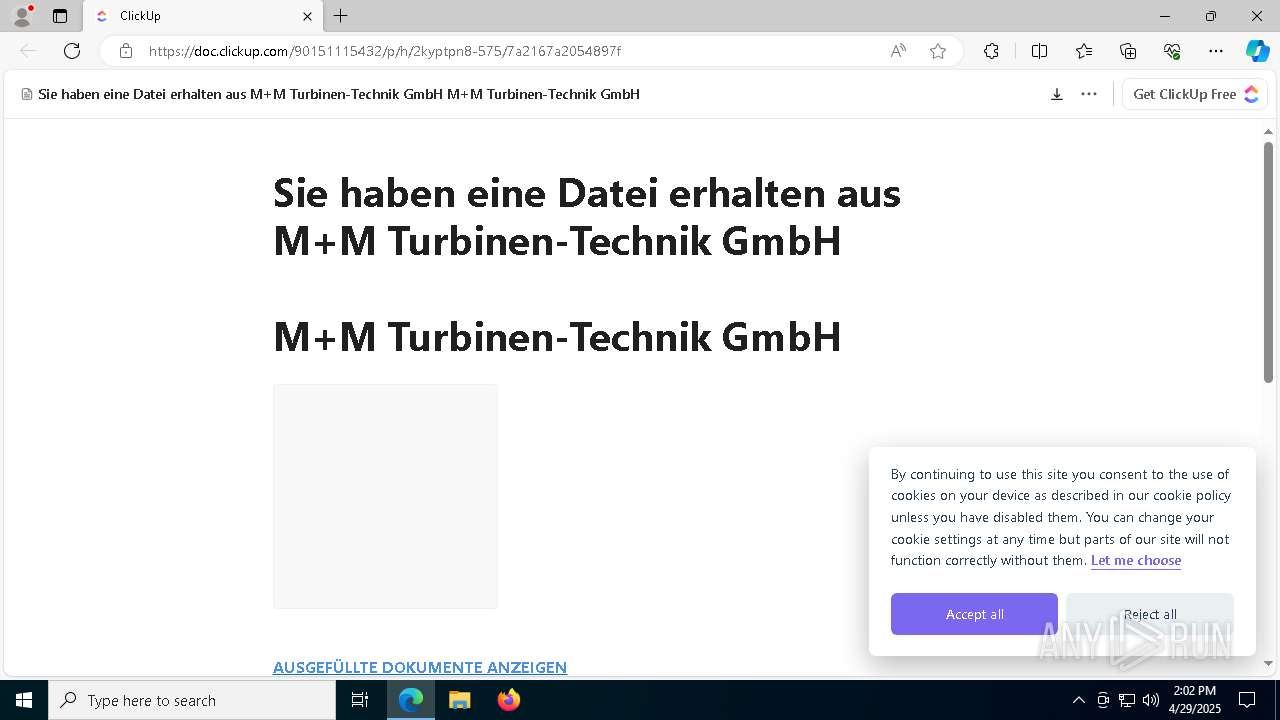Image resolution: width=1280 pixels, height=720 pixels.
Task: Toggle Split screen view icon
Action: [1039, 51]
